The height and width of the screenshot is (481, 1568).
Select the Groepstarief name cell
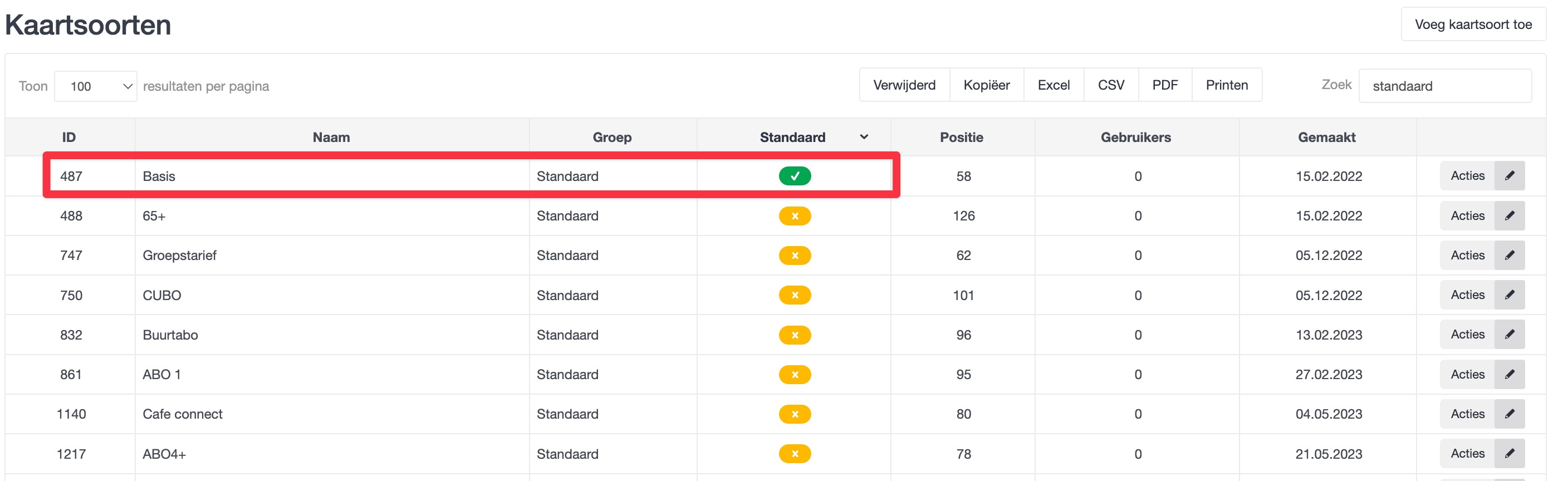click(332, 255)
